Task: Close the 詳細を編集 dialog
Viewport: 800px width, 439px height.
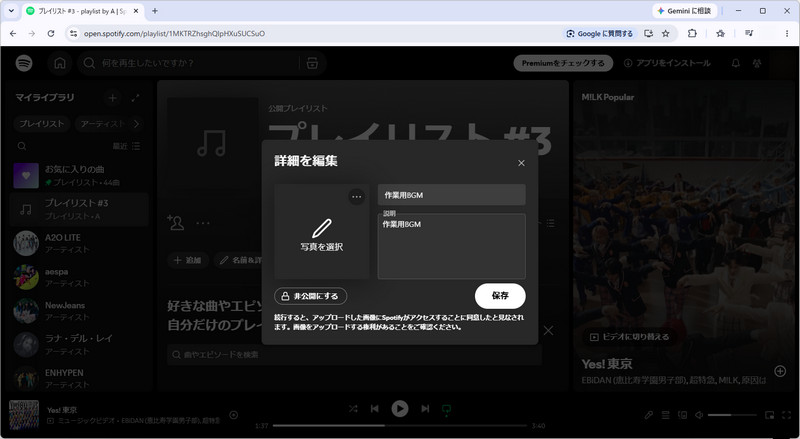Action: click(x=521, y=163)
